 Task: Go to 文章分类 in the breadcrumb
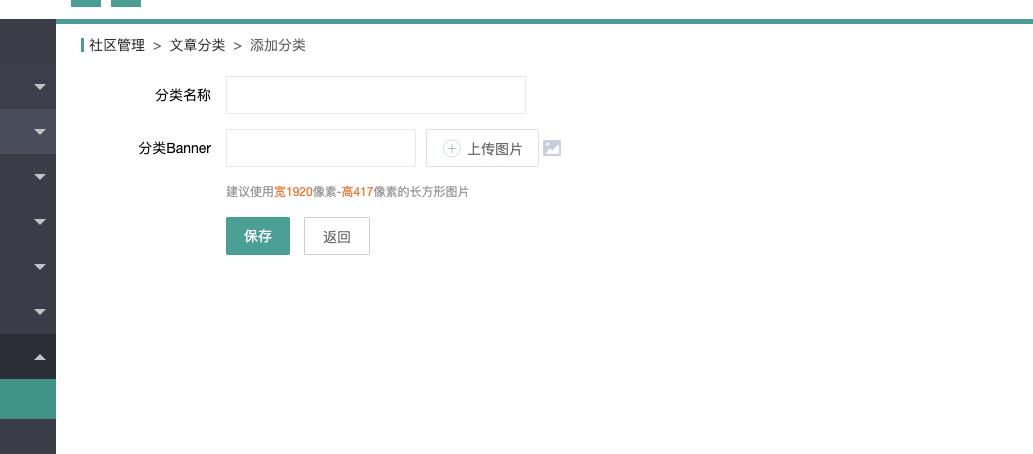(x=198, y=45)
